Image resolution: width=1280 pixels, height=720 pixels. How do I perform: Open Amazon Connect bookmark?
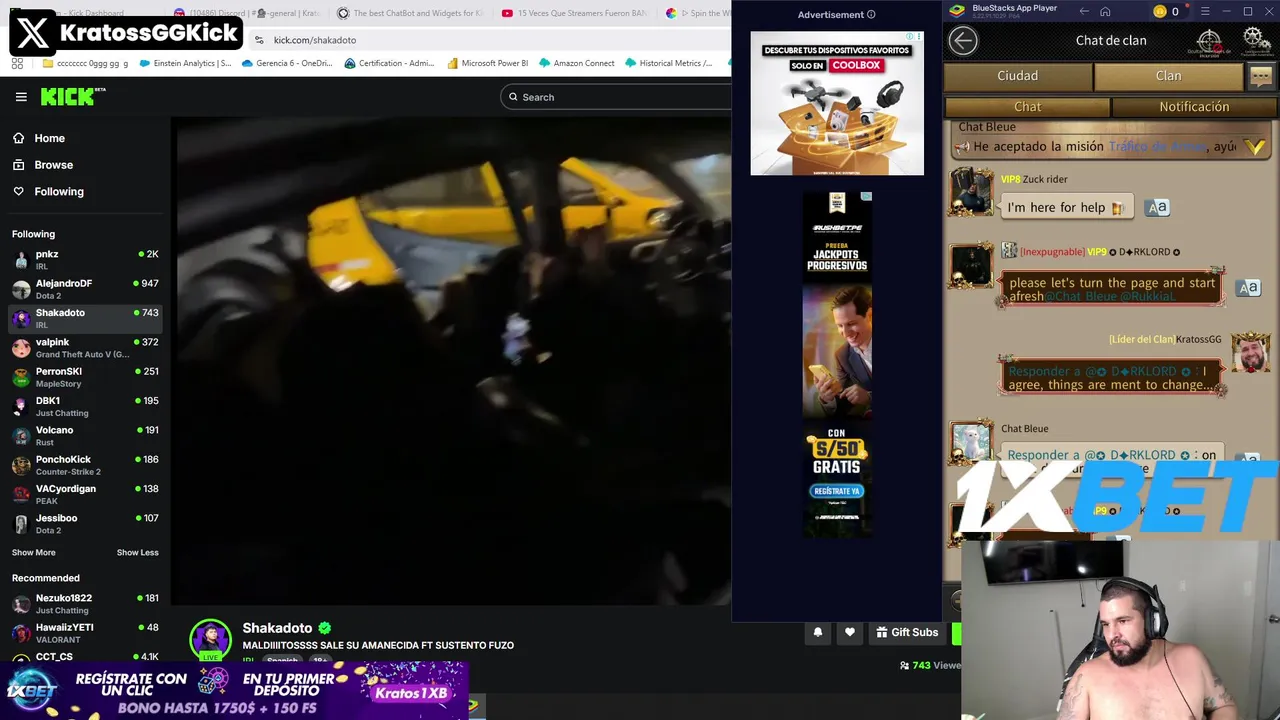pyautogui.click(x=576, y=63)
